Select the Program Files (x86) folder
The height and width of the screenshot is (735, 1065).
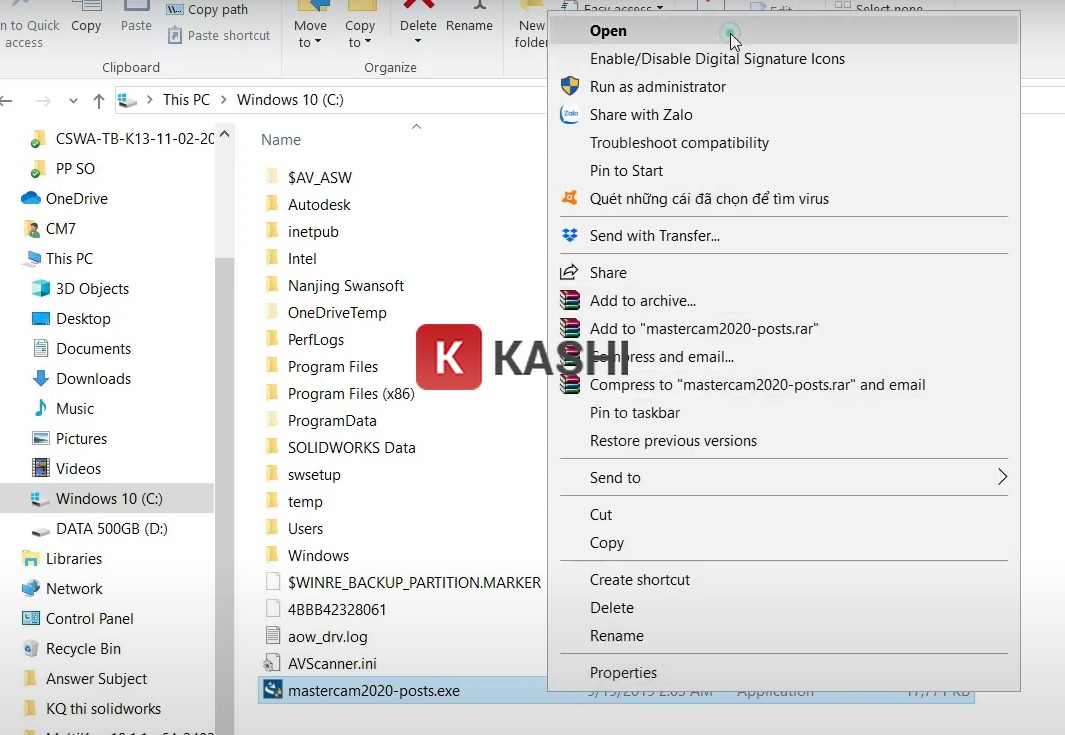(x=350, y=394)
